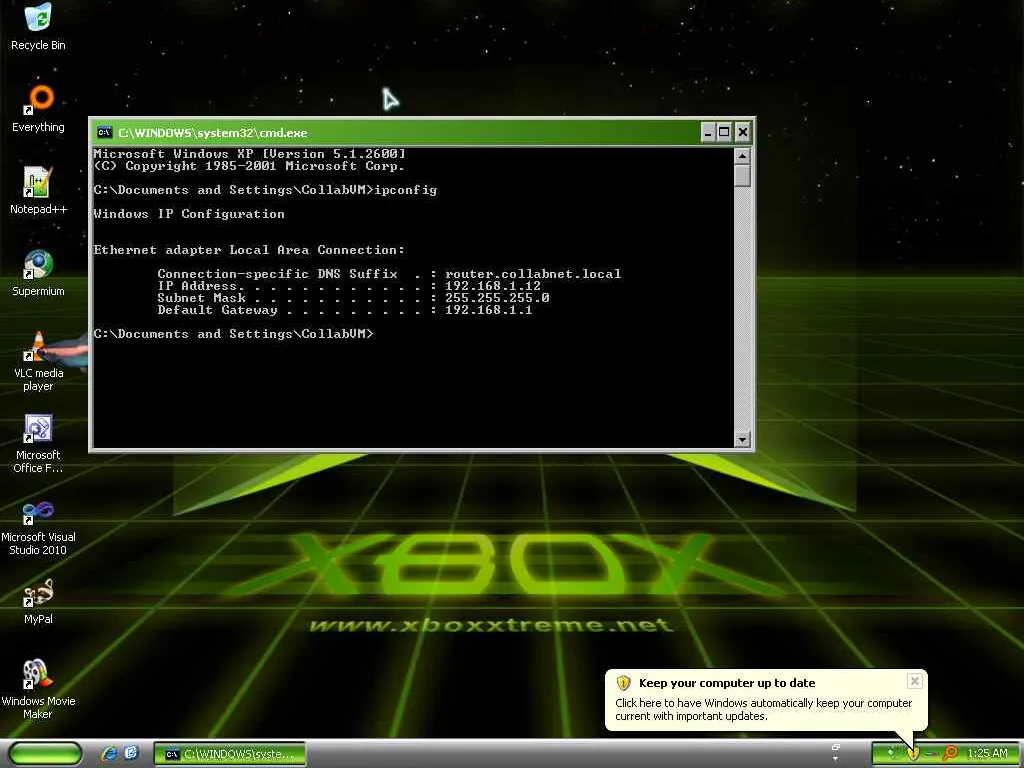Click the cmd scrollbar down arrow
1024x768 pixels.
coord(742,440)
